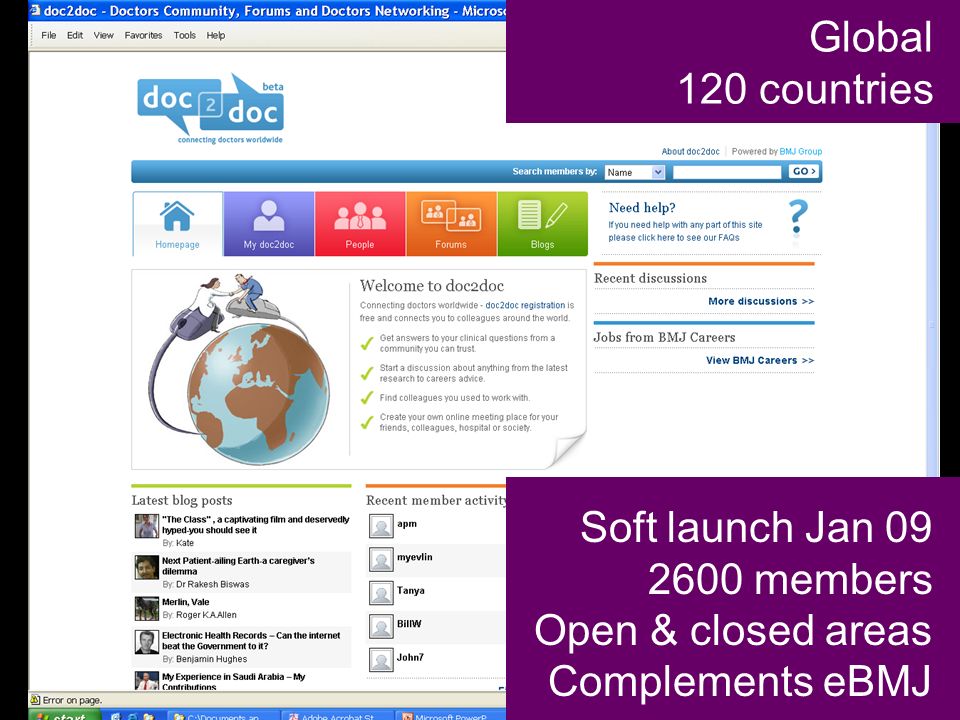The width and height of the screenshot is (960, 720).
Task: Click the member search text field
Action: 727,172
